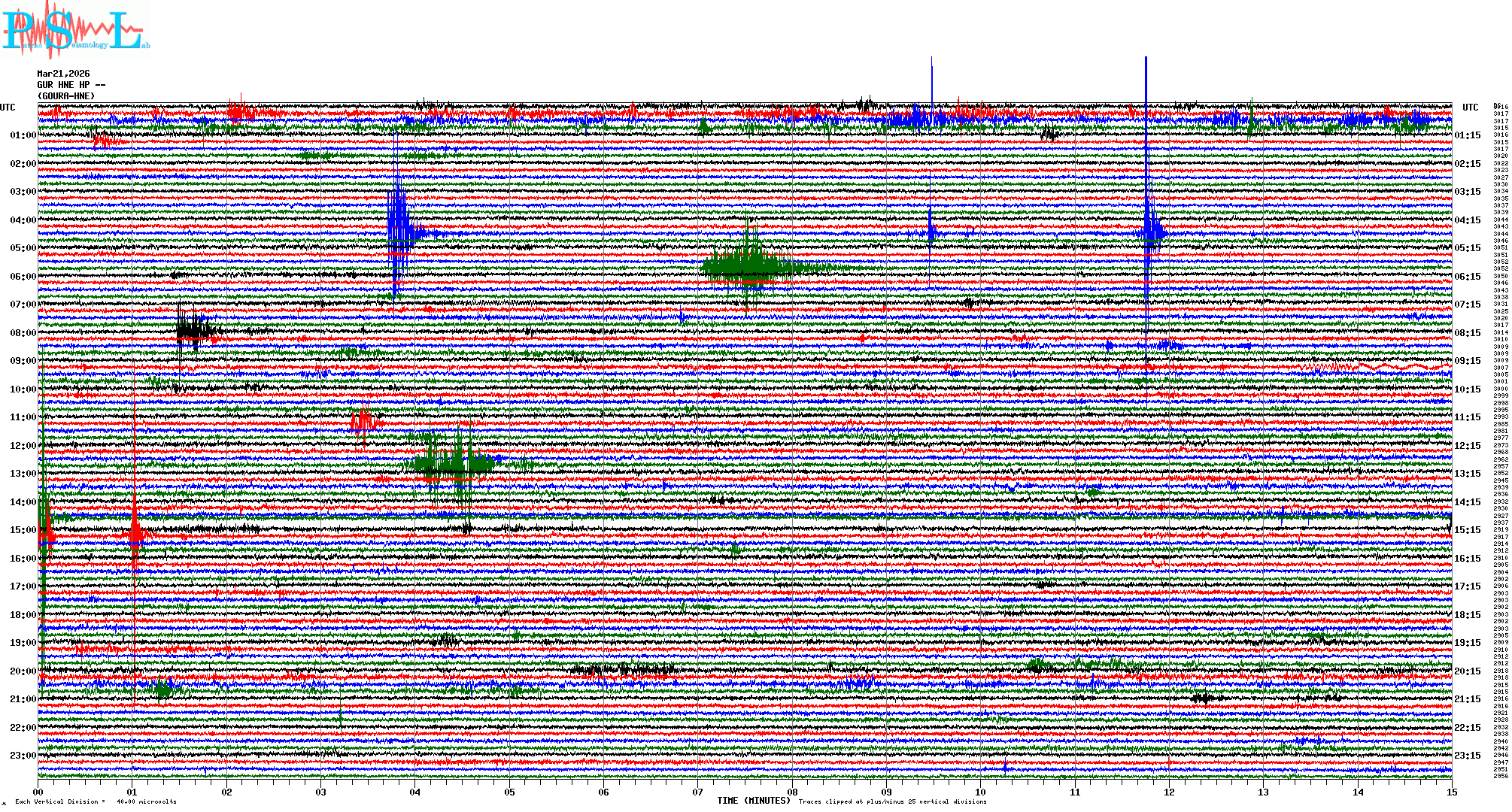Click the 23:15 label on right axis
Screen dimensions: 1512x812
point(1467,756)
